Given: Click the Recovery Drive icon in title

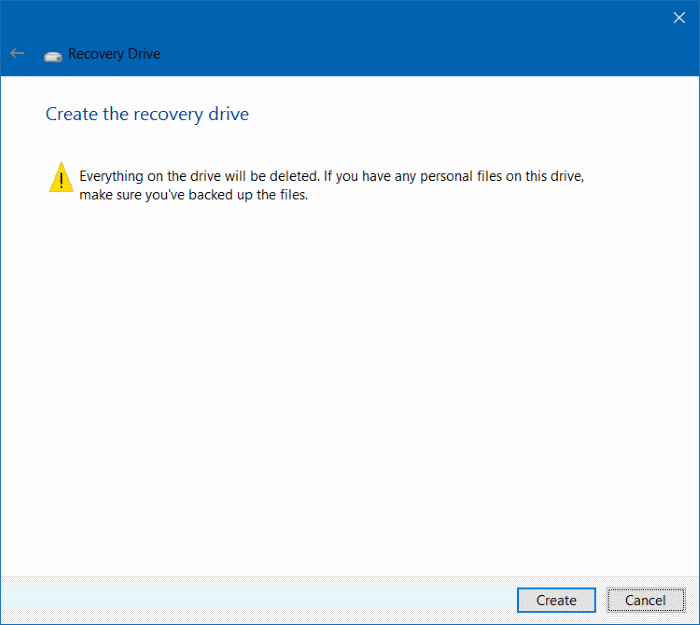Looking at the screenshot, I should 53,57.
